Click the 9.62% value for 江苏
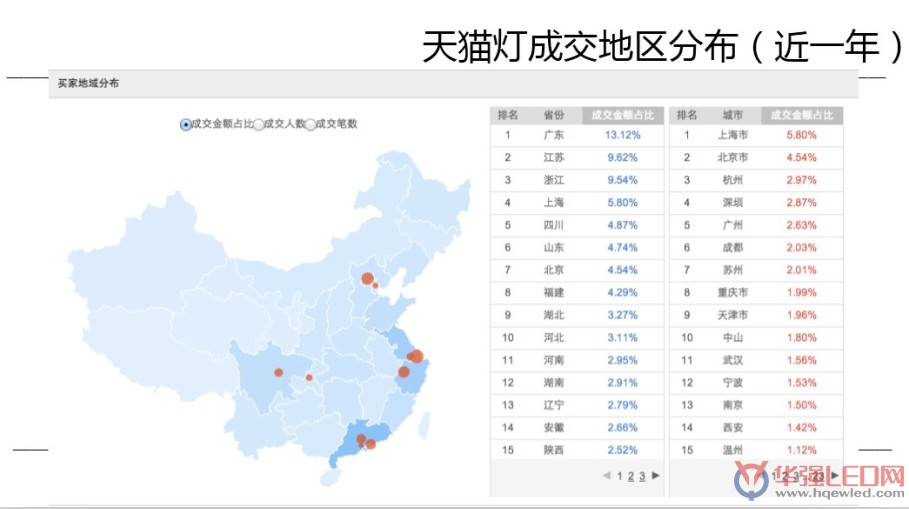Screen dimensions: 909x509 pyautogui.click(x=623, y=158)
